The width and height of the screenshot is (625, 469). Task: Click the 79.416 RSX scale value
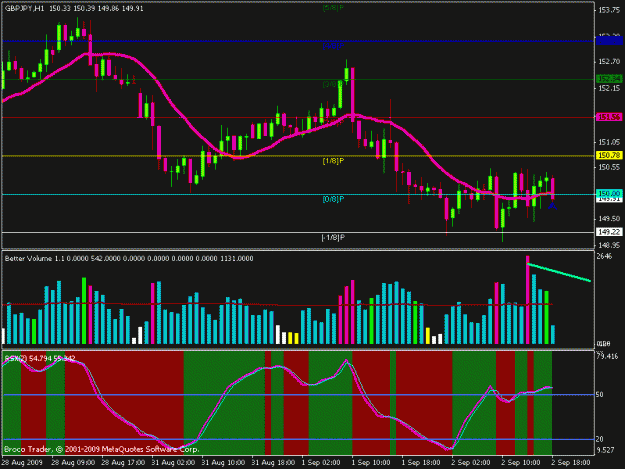(607, 356)
